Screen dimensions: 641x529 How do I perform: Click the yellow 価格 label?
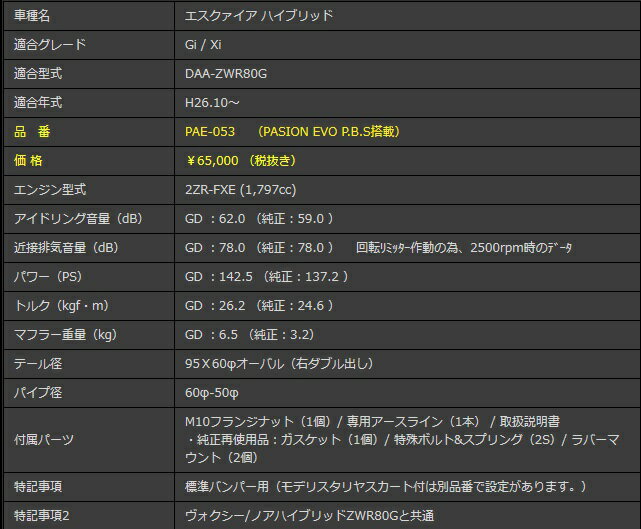37,160
